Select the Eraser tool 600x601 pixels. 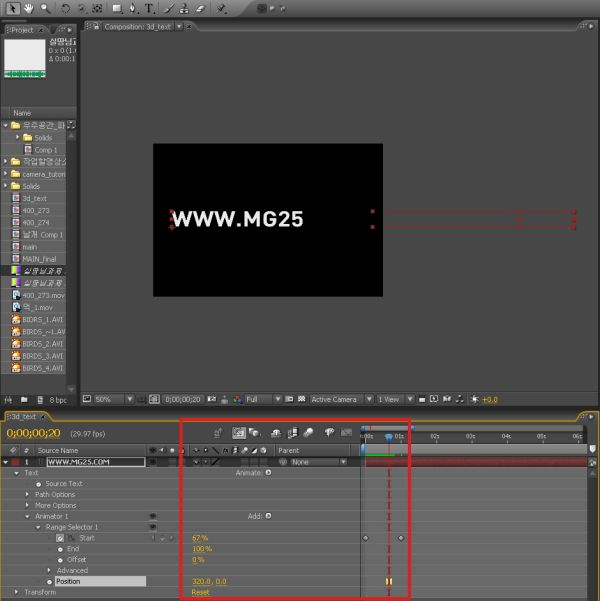[201, 8]
